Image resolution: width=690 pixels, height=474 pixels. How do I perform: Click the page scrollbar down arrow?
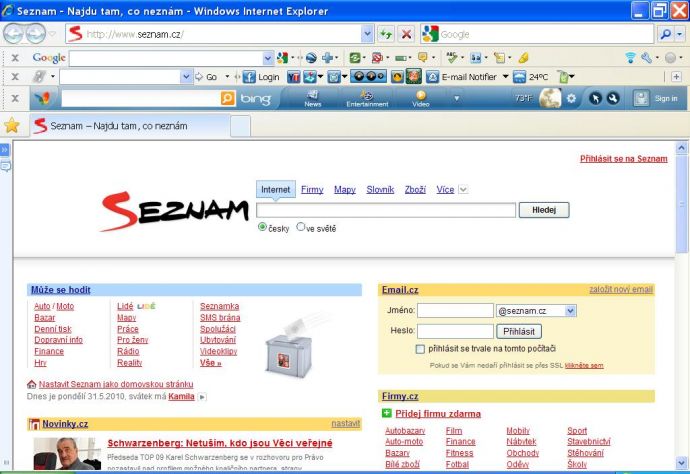point(682,463)
